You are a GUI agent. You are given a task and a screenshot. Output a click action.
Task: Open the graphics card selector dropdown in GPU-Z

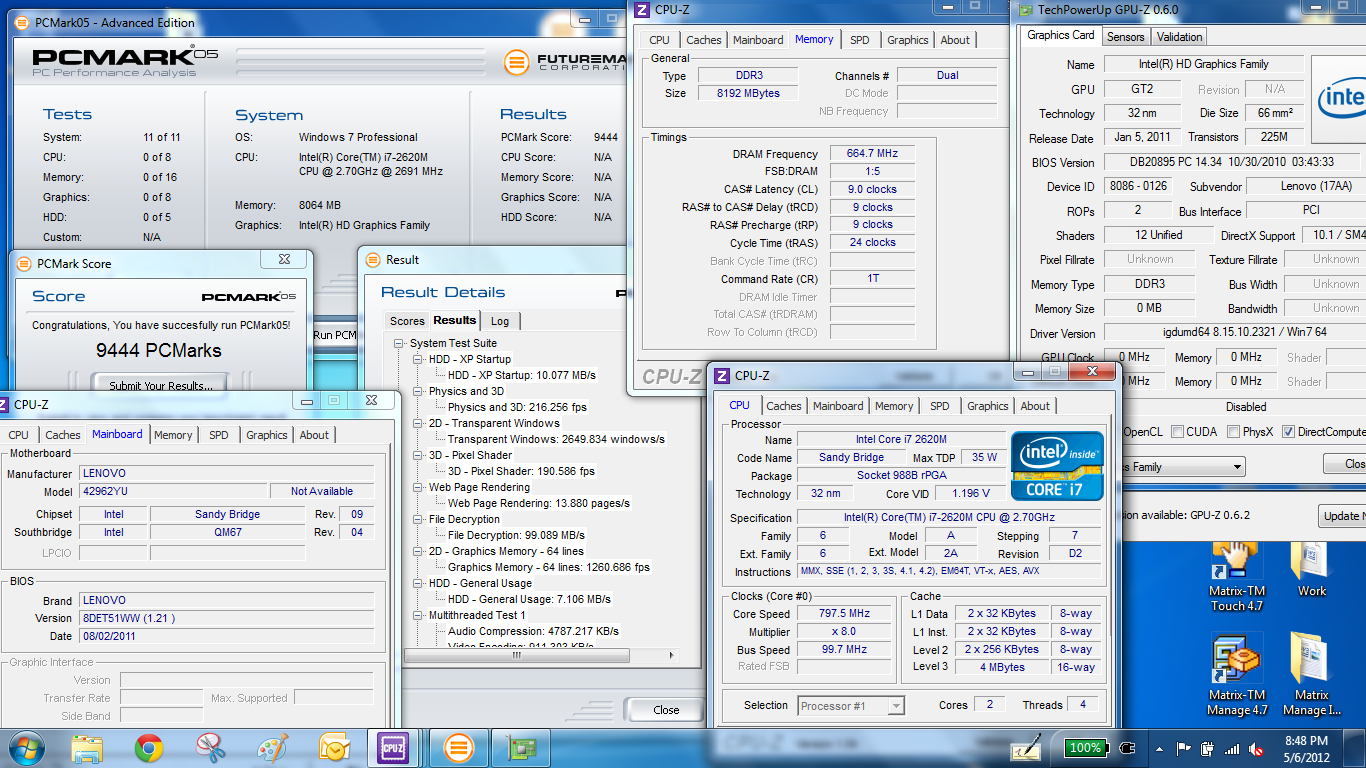tap(1237, 467)
